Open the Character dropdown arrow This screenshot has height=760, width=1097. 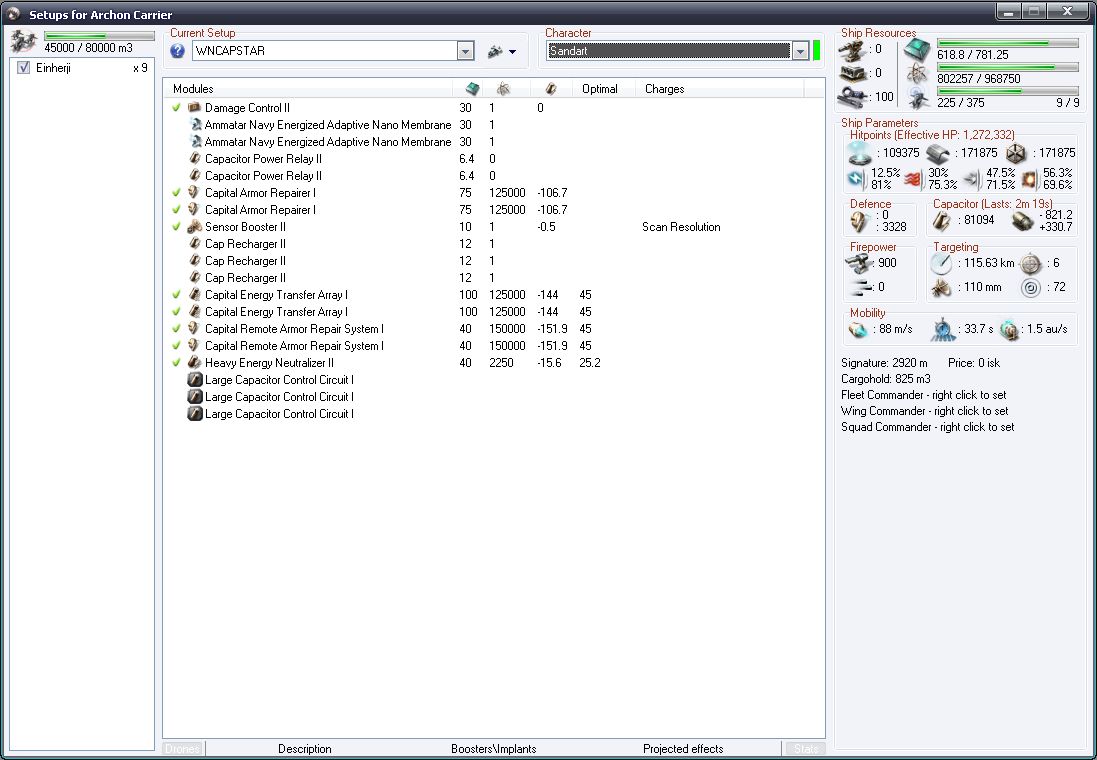[x=800, y=51]
